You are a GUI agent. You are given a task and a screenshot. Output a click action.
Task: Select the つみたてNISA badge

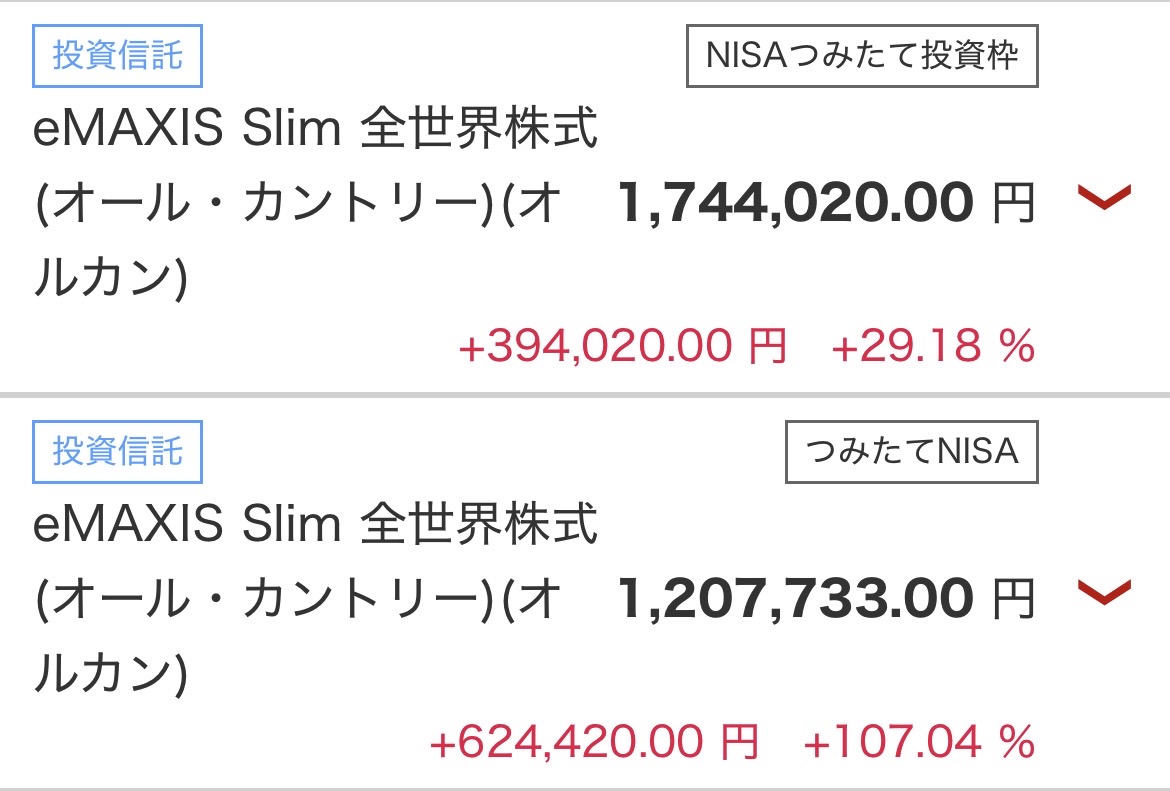click(x=911, y=452)
